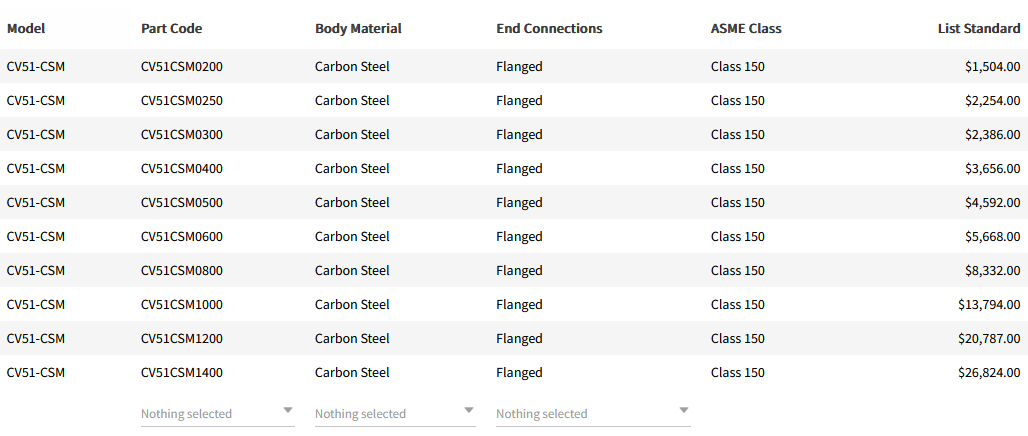The width and height of the screenshot is (1028, 436).
Task: Sort by Body Material column header
Action: [x=358, y=28]
